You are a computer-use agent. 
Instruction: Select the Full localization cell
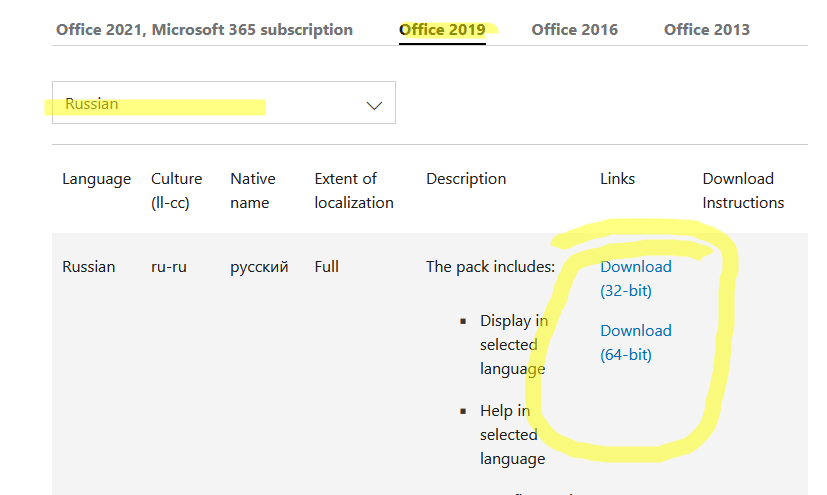[326, 267]
